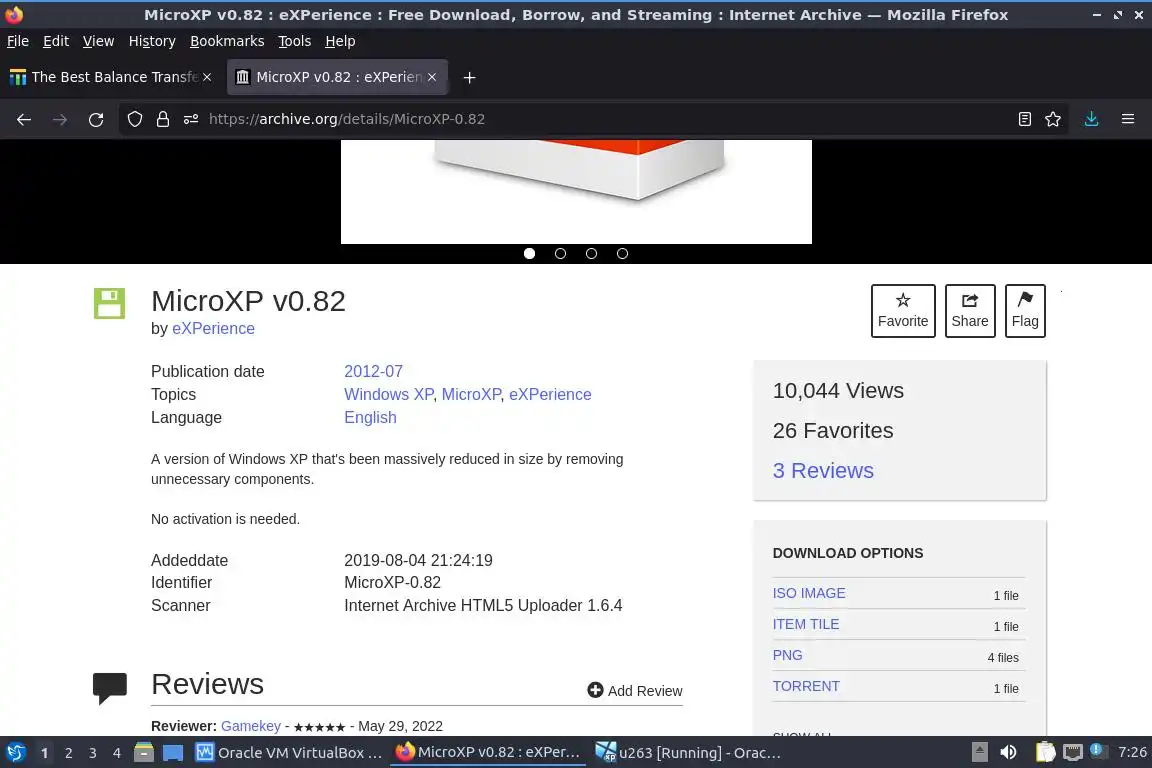The height and width of the screenshot is (768, 1152).
Task: Show site security lock information
Action: coord(163,119)
